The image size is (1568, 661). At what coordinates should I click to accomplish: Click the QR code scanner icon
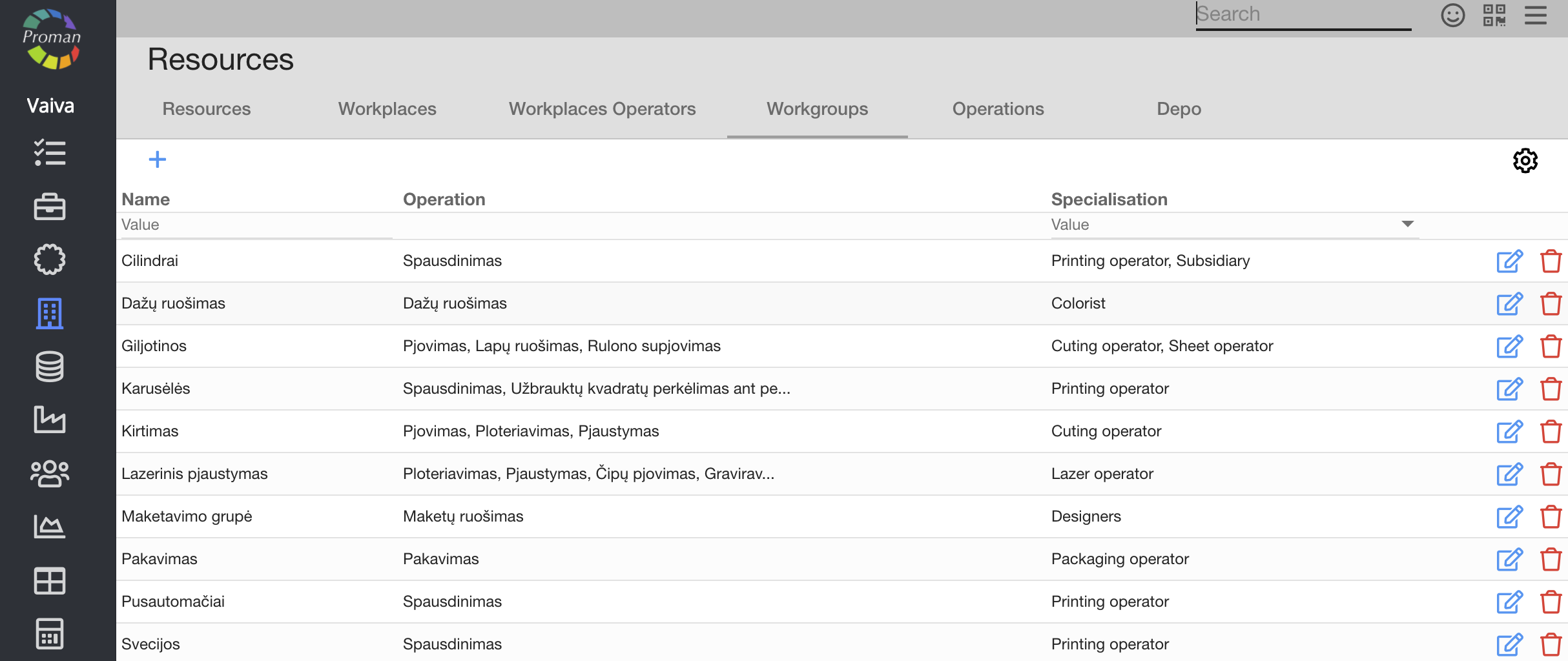pyautogui.click(x=1494, y=15)
